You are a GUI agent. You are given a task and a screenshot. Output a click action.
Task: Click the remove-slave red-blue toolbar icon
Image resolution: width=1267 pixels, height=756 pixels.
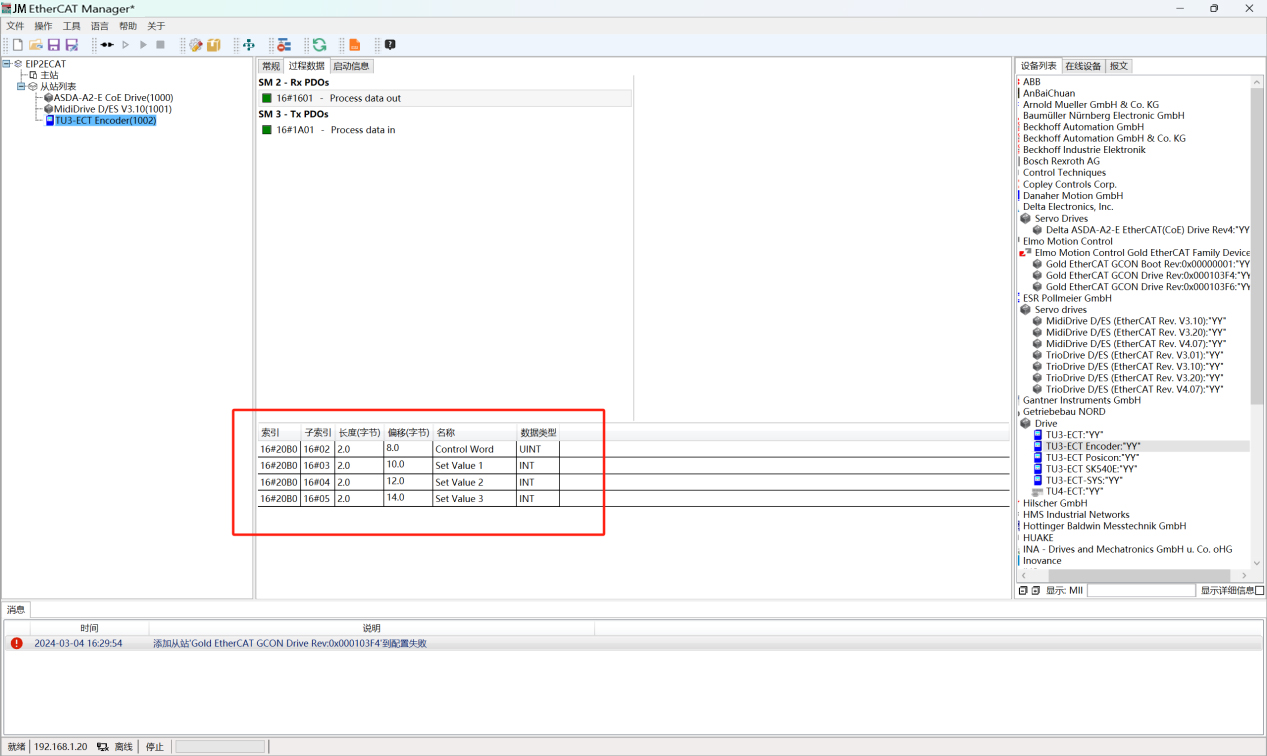pos(284,45)
